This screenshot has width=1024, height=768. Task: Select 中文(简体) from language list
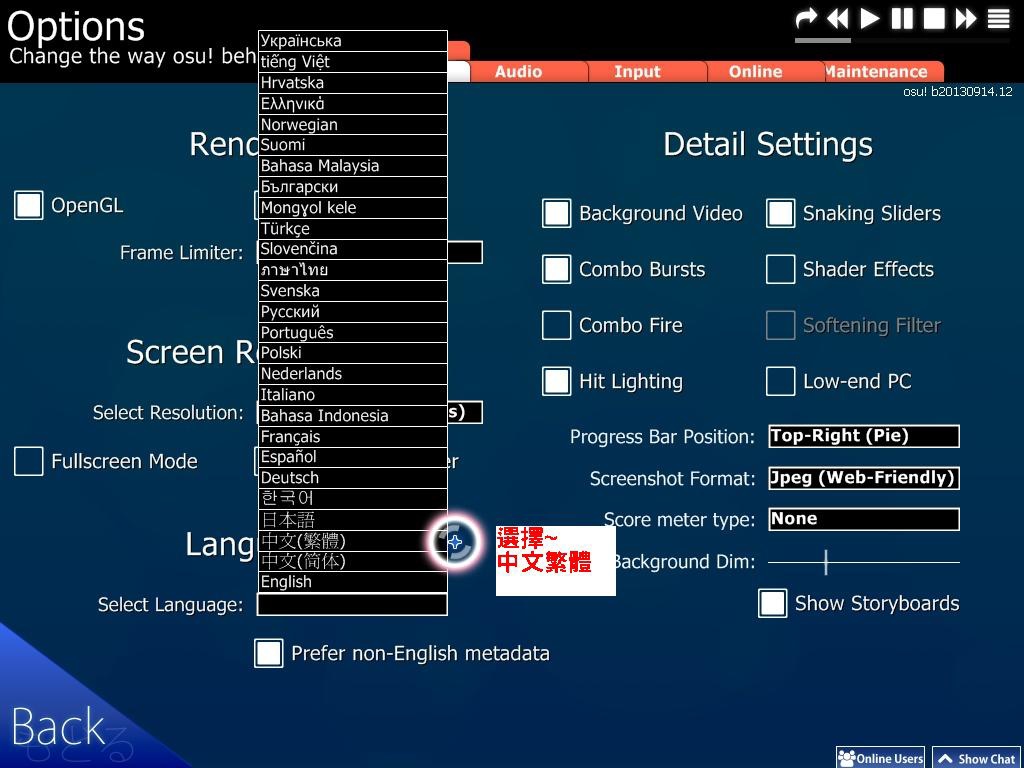353,561
